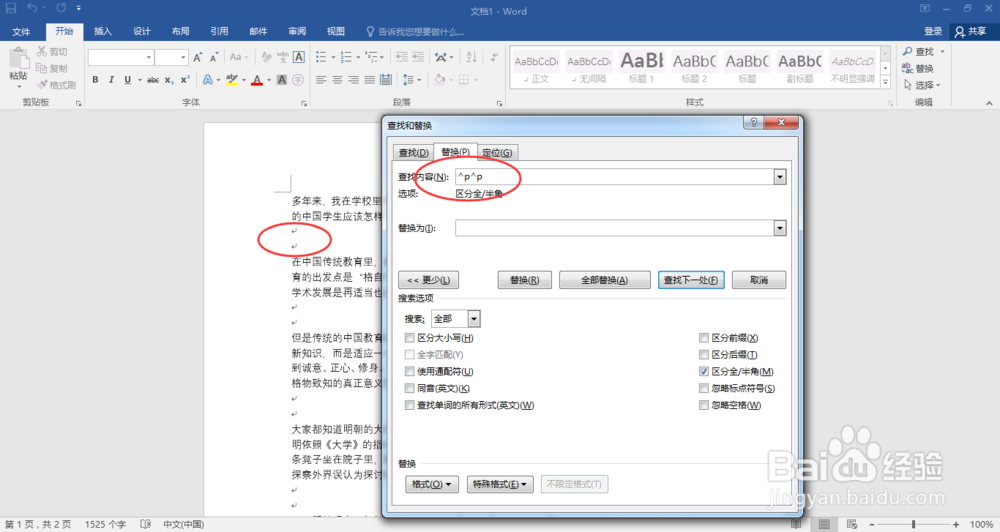This screenshot has width=1000, height=532.
Task: Enable 区分大小写 checkbox
Action: pyautogui.click(x=409, y=338)
